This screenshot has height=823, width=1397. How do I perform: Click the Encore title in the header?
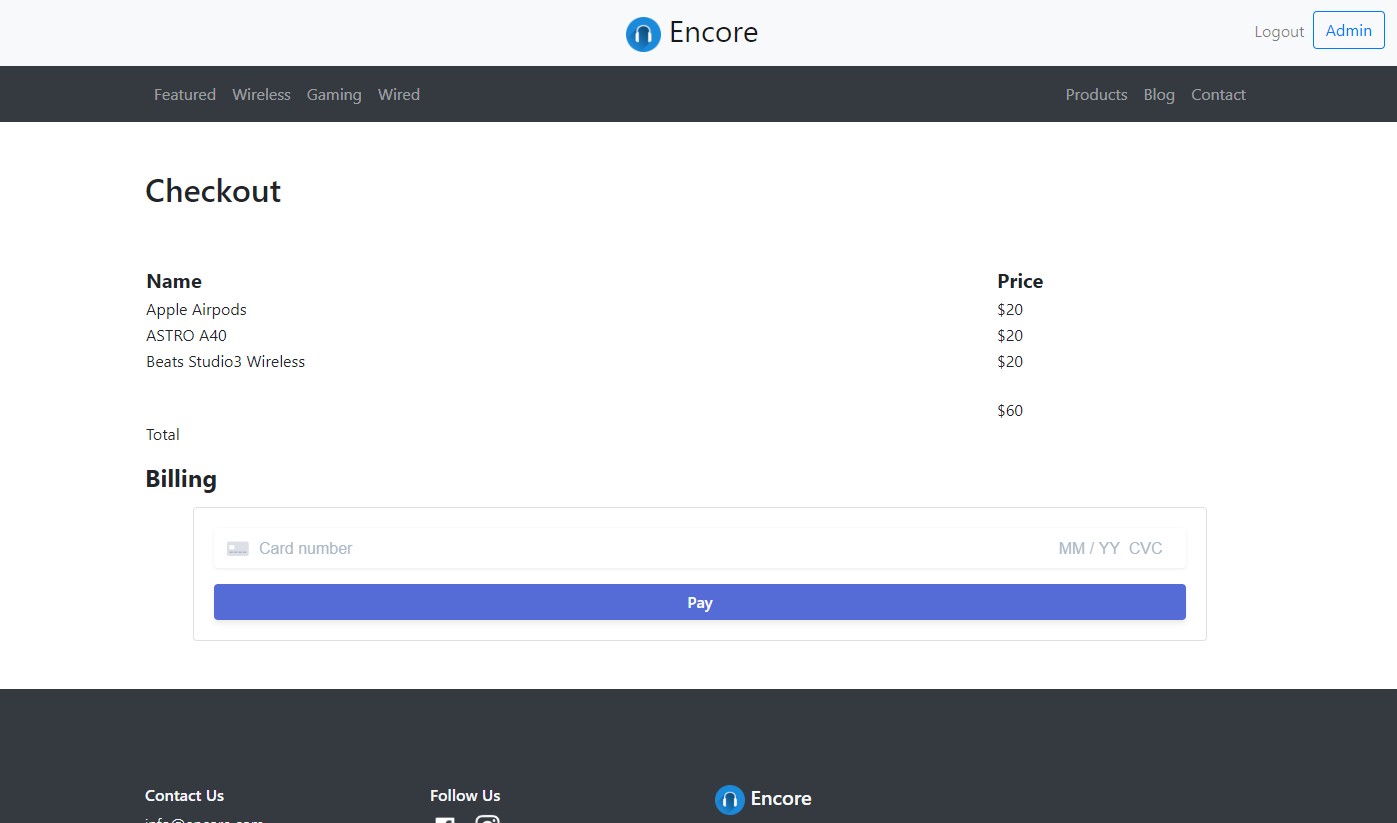click(713, 33)
